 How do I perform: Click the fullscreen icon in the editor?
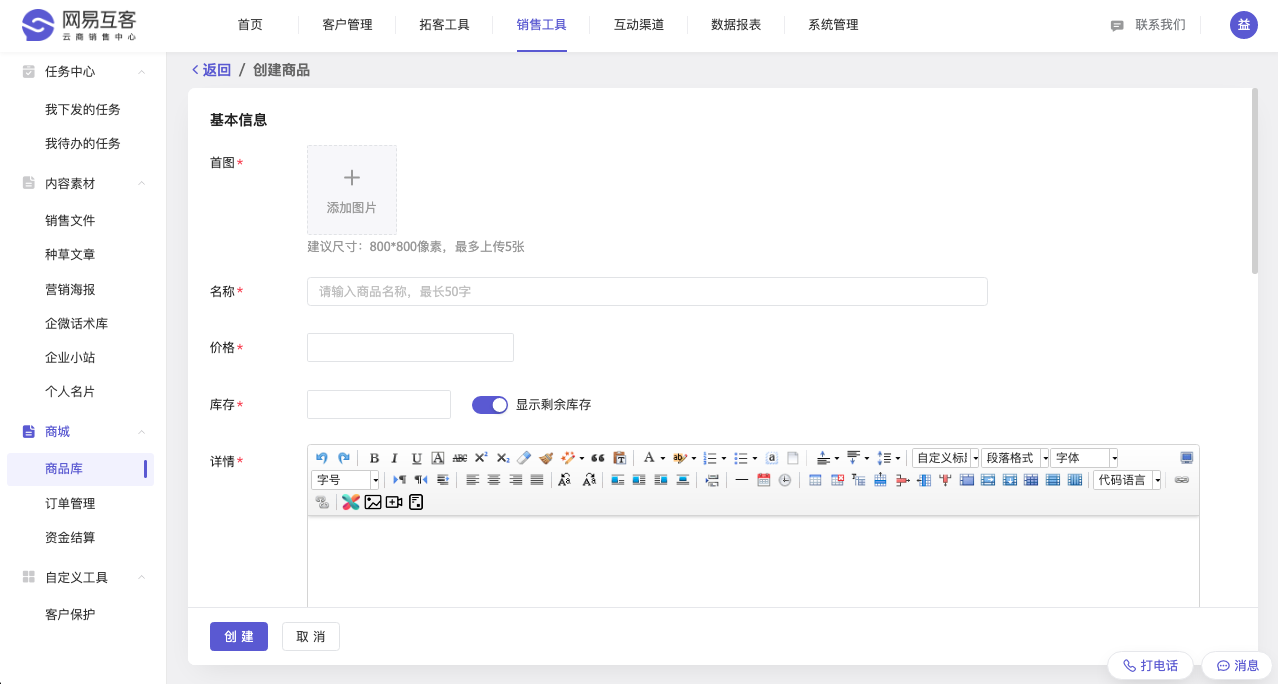coord(1186,458)
